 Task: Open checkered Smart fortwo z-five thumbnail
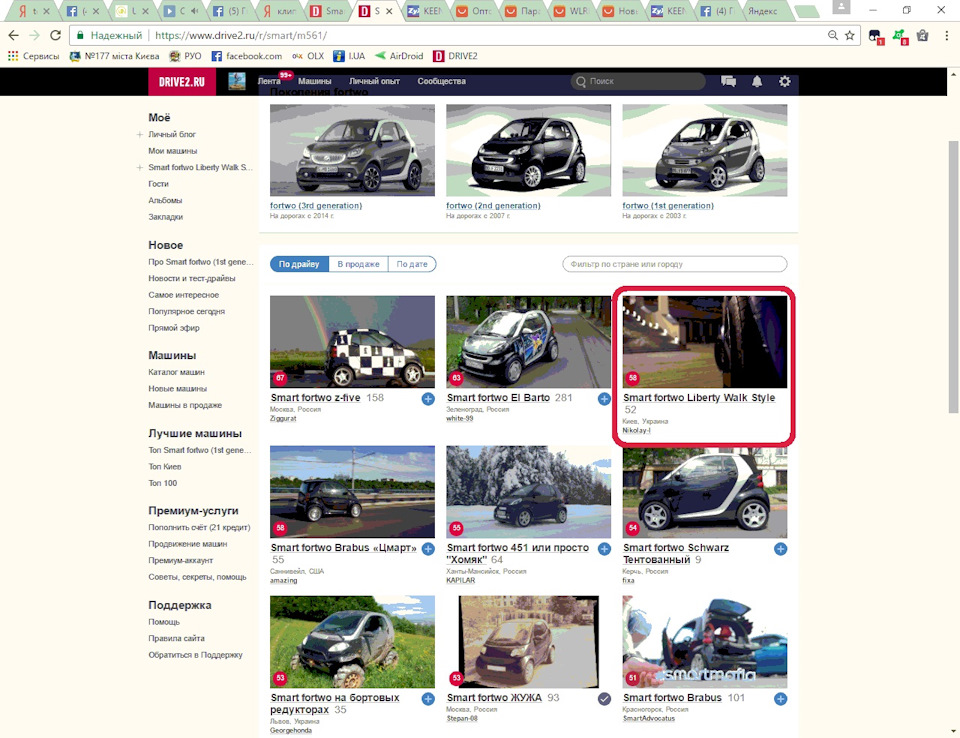point(353,342)
